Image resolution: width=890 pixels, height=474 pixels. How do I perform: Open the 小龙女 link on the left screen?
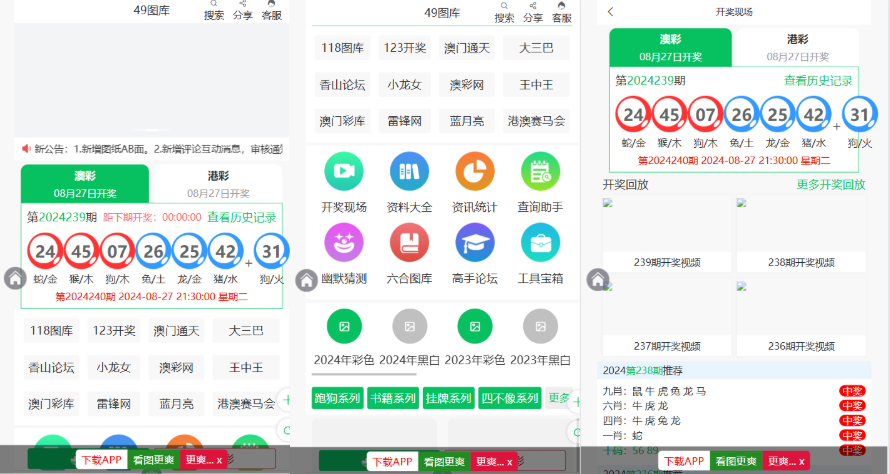click(114, 367)
